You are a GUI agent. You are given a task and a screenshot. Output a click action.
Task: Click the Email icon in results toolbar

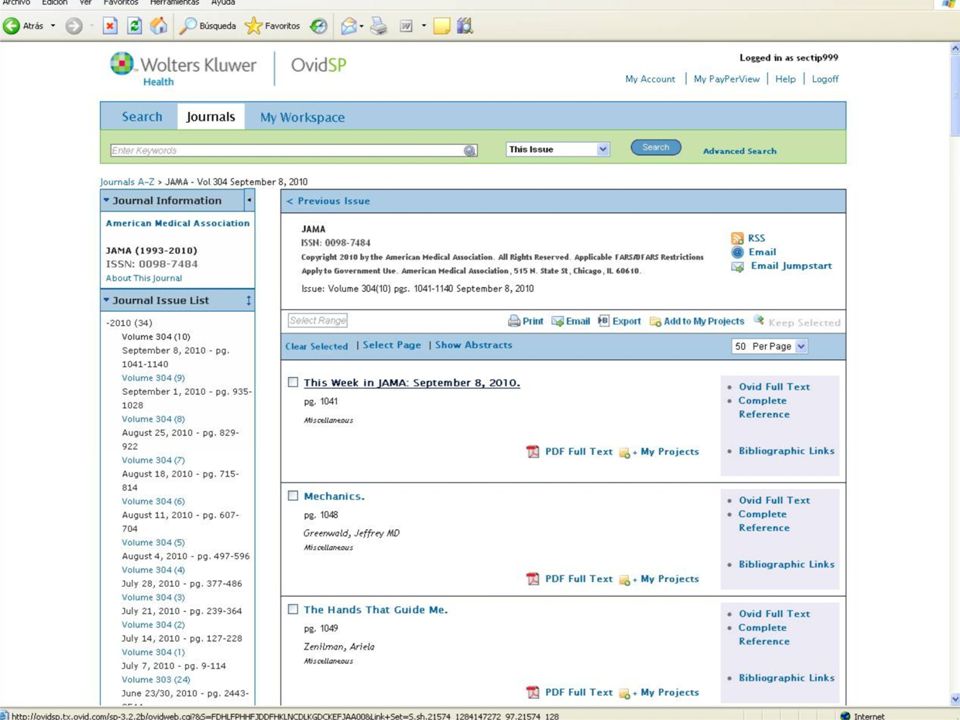point(558,321)
